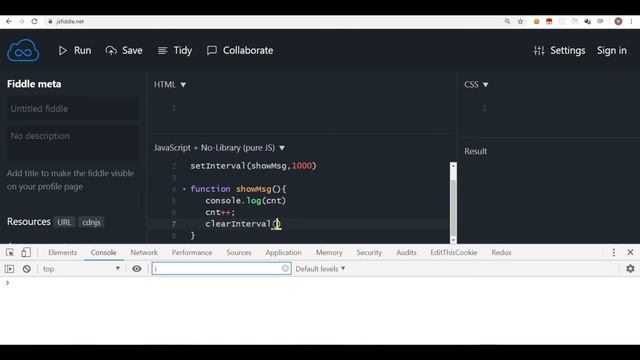Click the No description field
The image size is (640, 360).
tap(73, 143)
